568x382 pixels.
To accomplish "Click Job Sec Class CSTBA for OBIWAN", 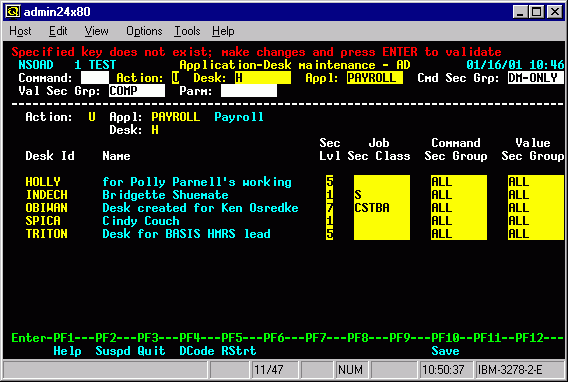I will point(382,208).
